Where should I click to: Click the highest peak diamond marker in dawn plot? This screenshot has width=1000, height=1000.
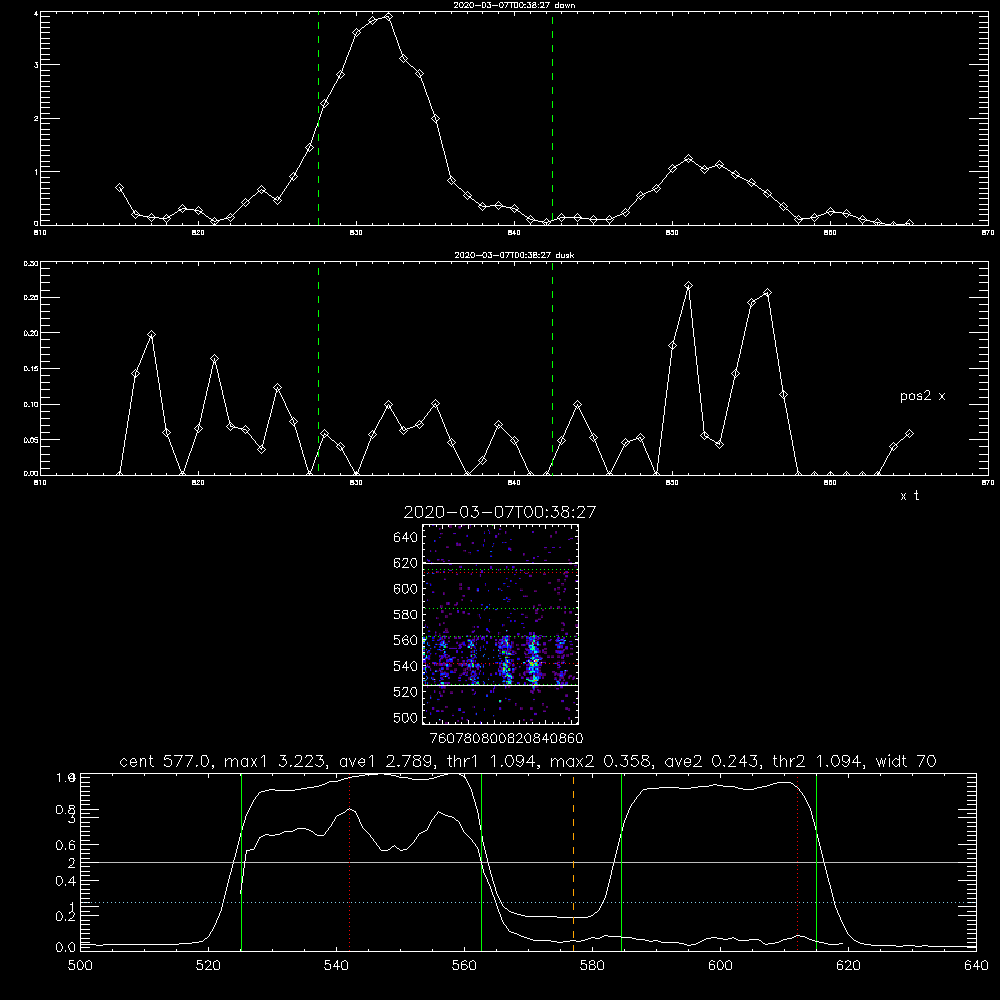388,17
